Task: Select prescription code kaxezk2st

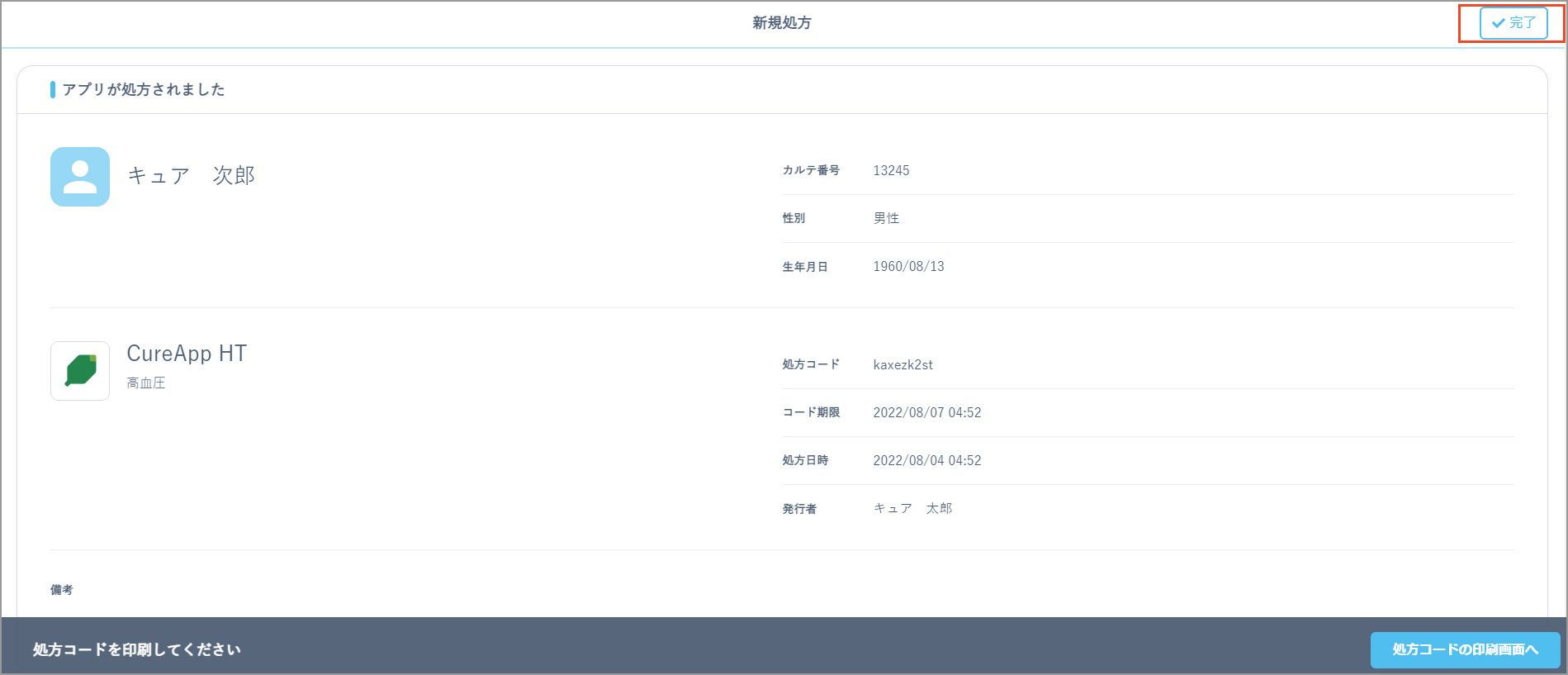Action: [x=902, y=364]
